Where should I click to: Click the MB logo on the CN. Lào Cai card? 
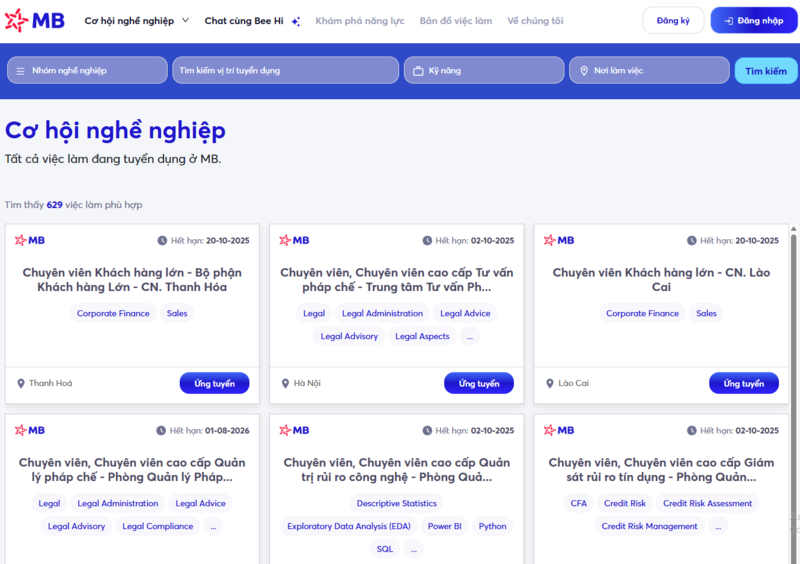(559, 240)
